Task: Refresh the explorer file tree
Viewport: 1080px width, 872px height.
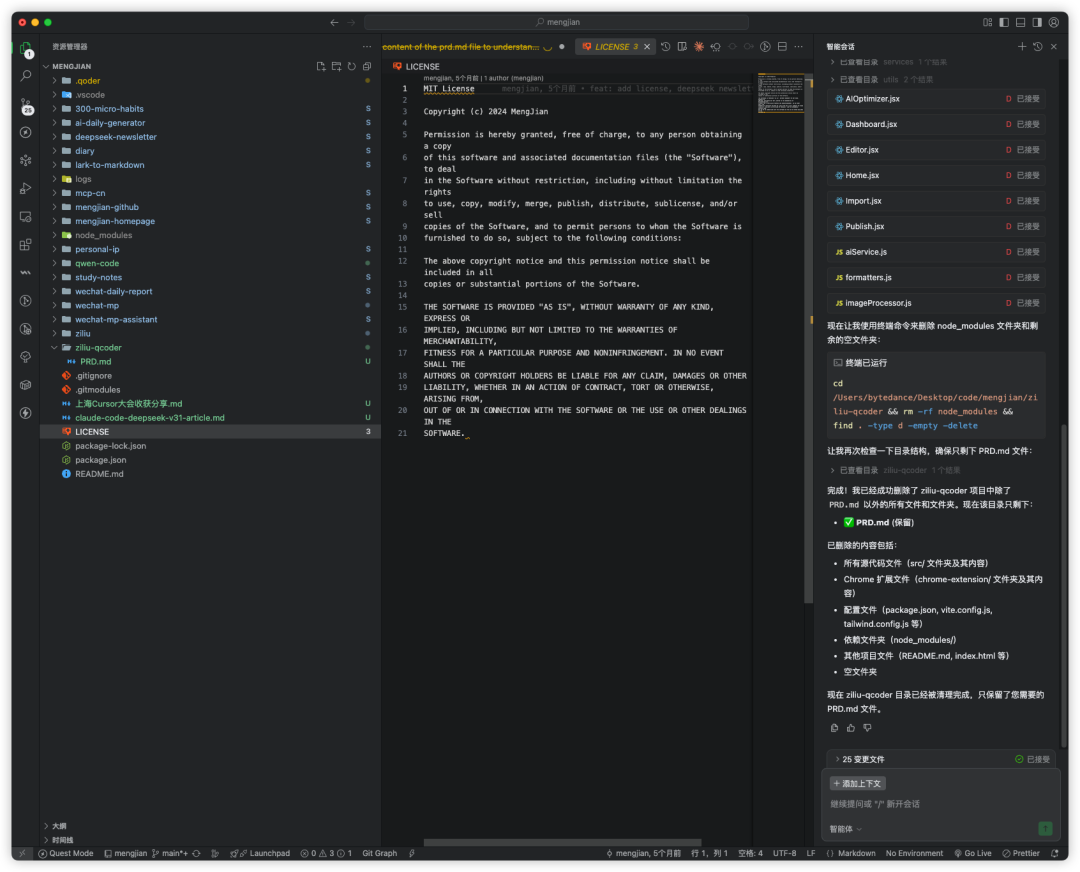Action: click(352, 66)
